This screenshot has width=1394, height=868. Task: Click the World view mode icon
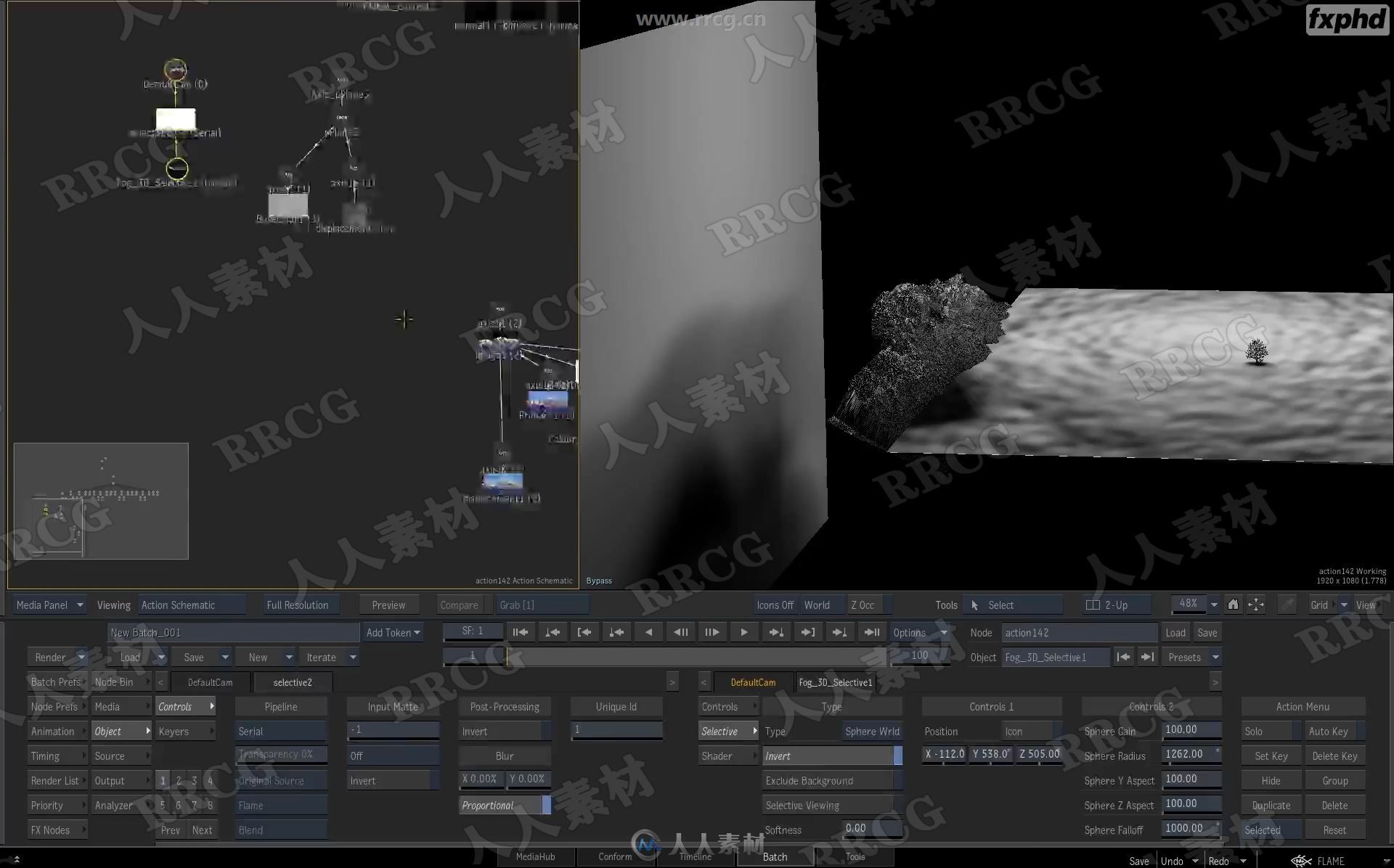tap(819, 605)
